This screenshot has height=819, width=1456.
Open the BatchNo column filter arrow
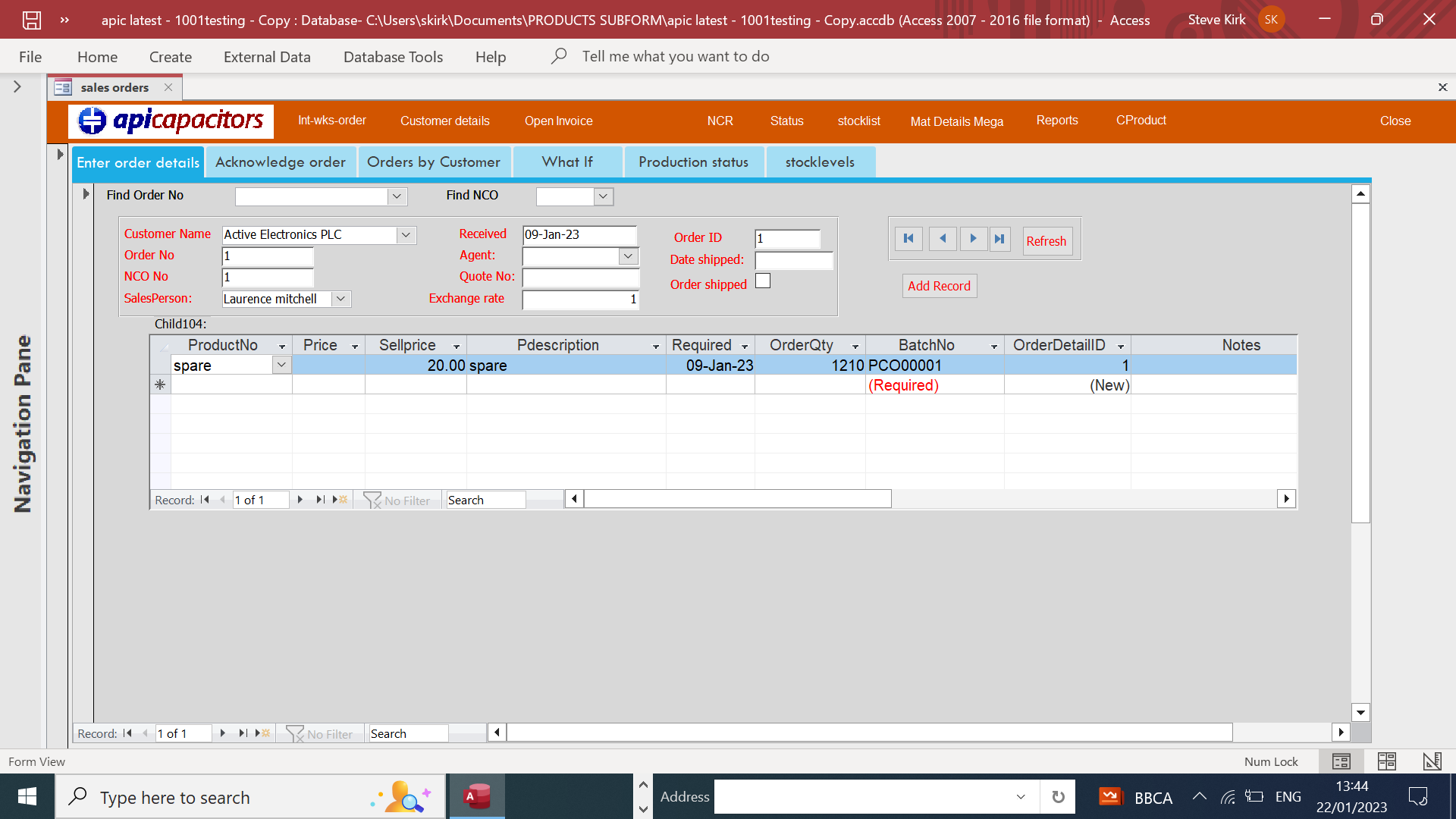pos(994,346)
